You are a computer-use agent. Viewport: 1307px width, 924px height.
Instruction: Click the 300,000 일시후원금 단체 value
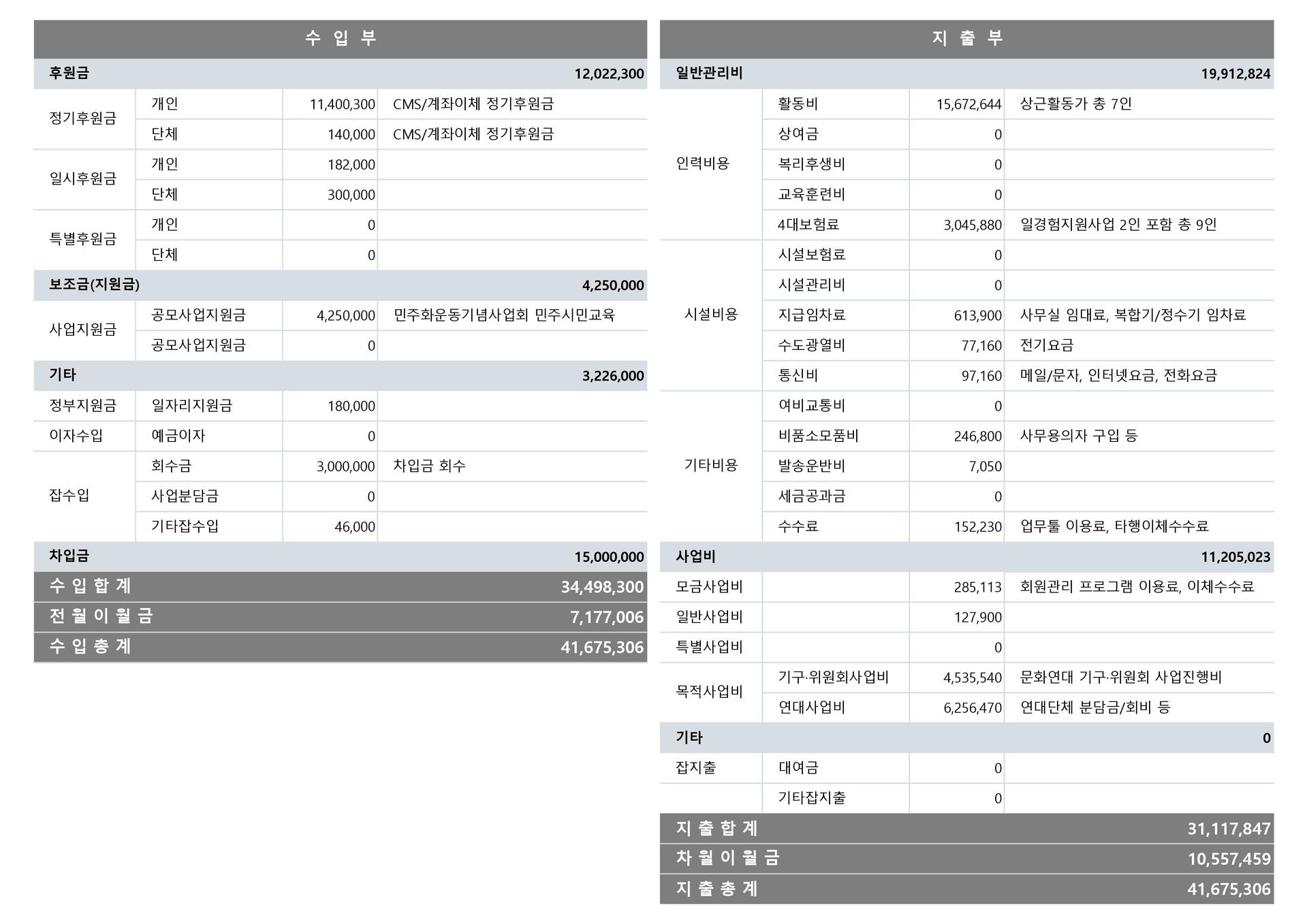click(351, 195)
